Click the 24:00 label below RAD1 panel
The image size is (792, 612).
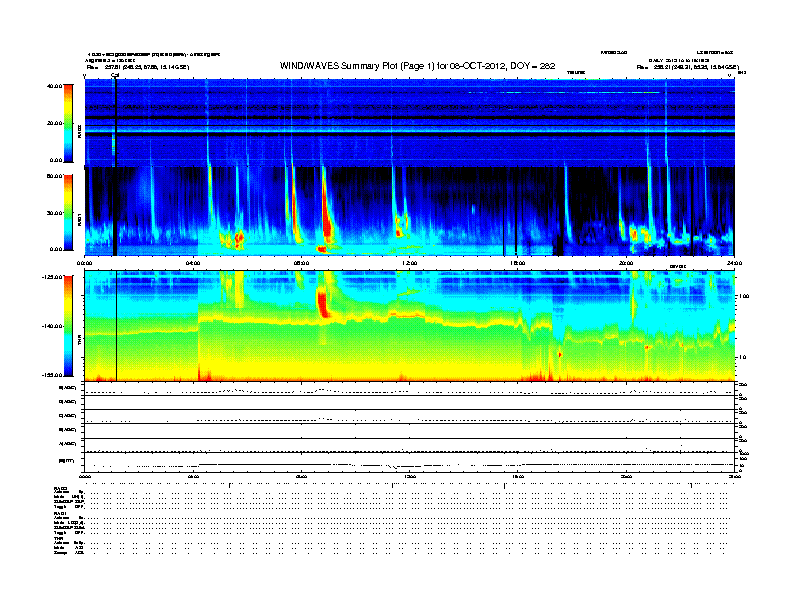[x=734, y=262]
